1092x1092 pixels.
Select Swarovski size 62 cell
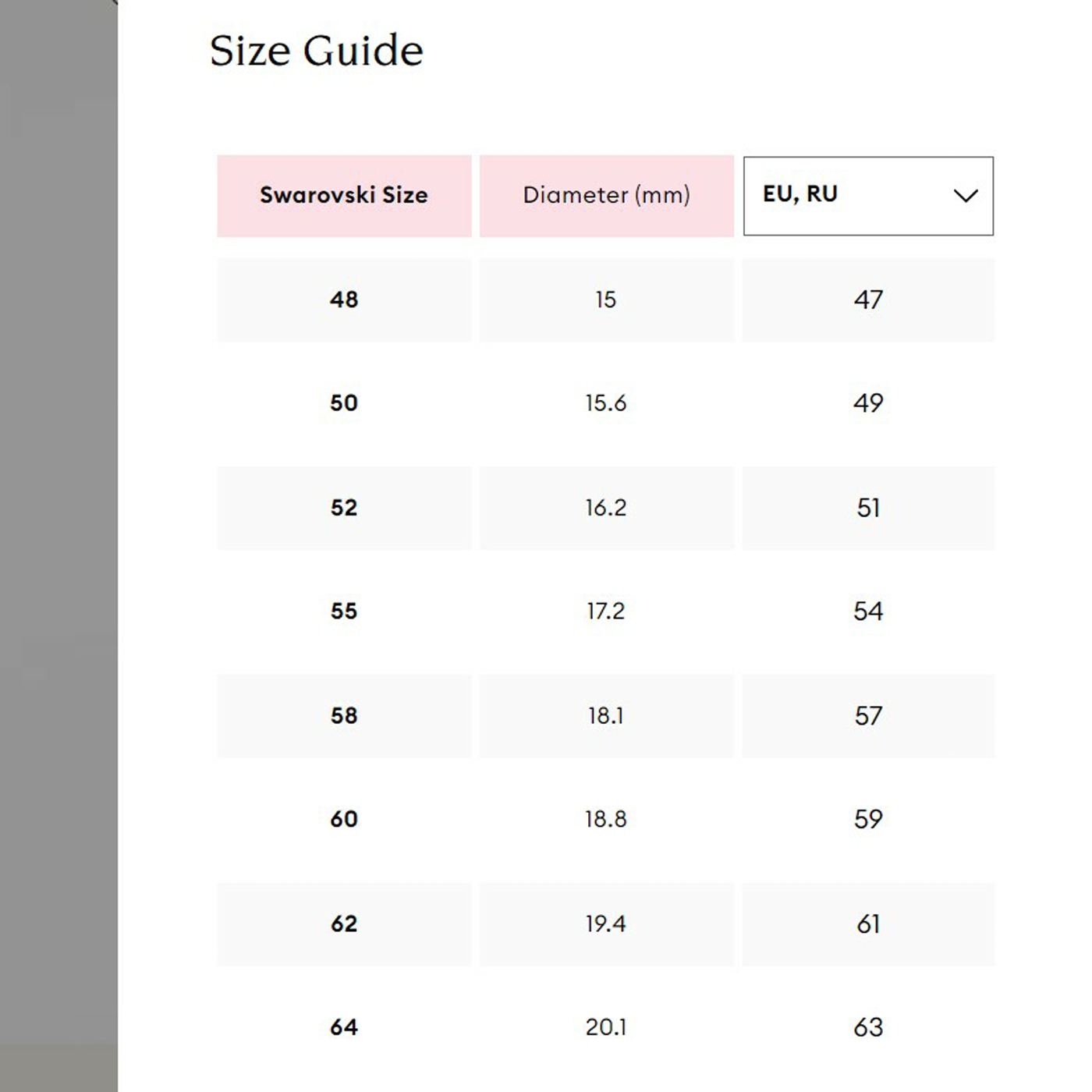pyautogui.click(x=344, y=924)
